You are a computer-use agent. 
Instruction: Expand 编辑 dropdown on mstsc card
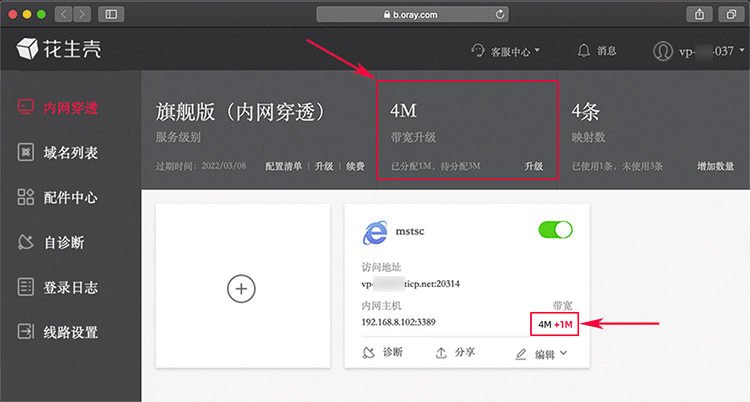pyautogui.click(x=541, y=354)
